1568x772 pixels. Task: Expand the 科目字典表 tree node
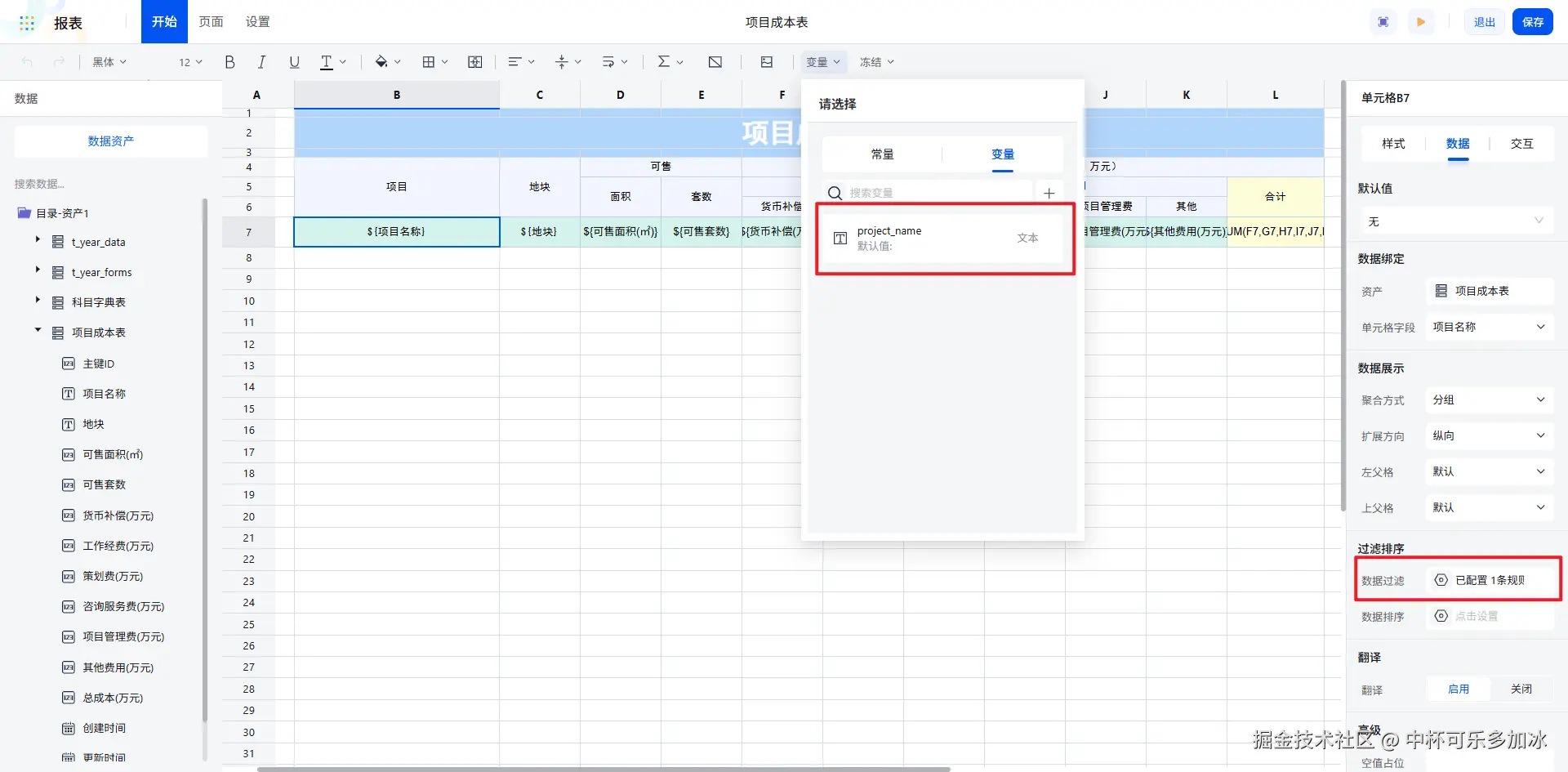pos(38,300)
